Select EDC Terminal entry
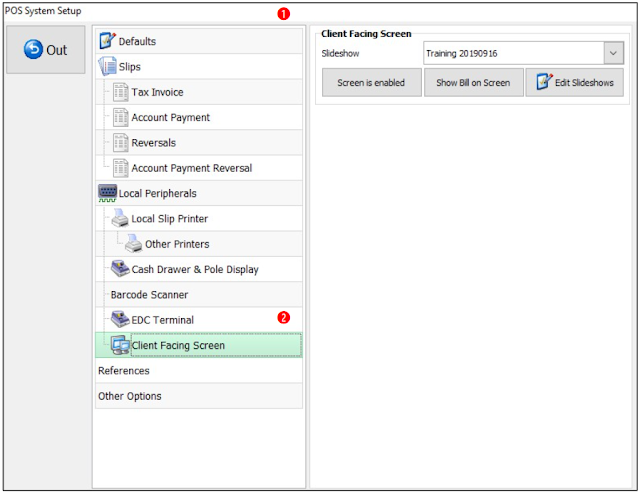The width and height of the screenshot is (640, 492). pyautogui.click(x=199, y=320)
